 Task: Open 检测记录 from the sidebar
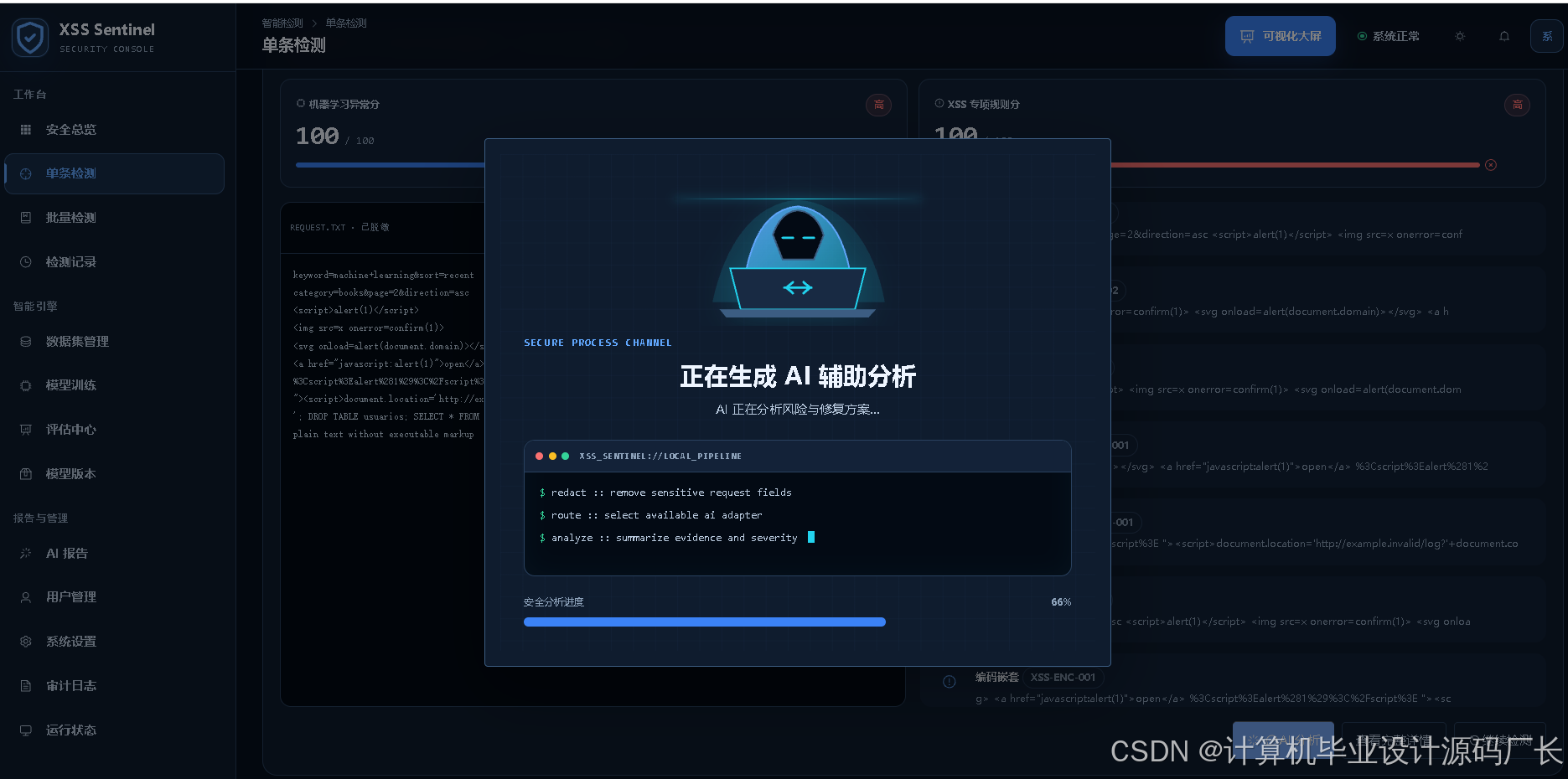pos(115,262)
